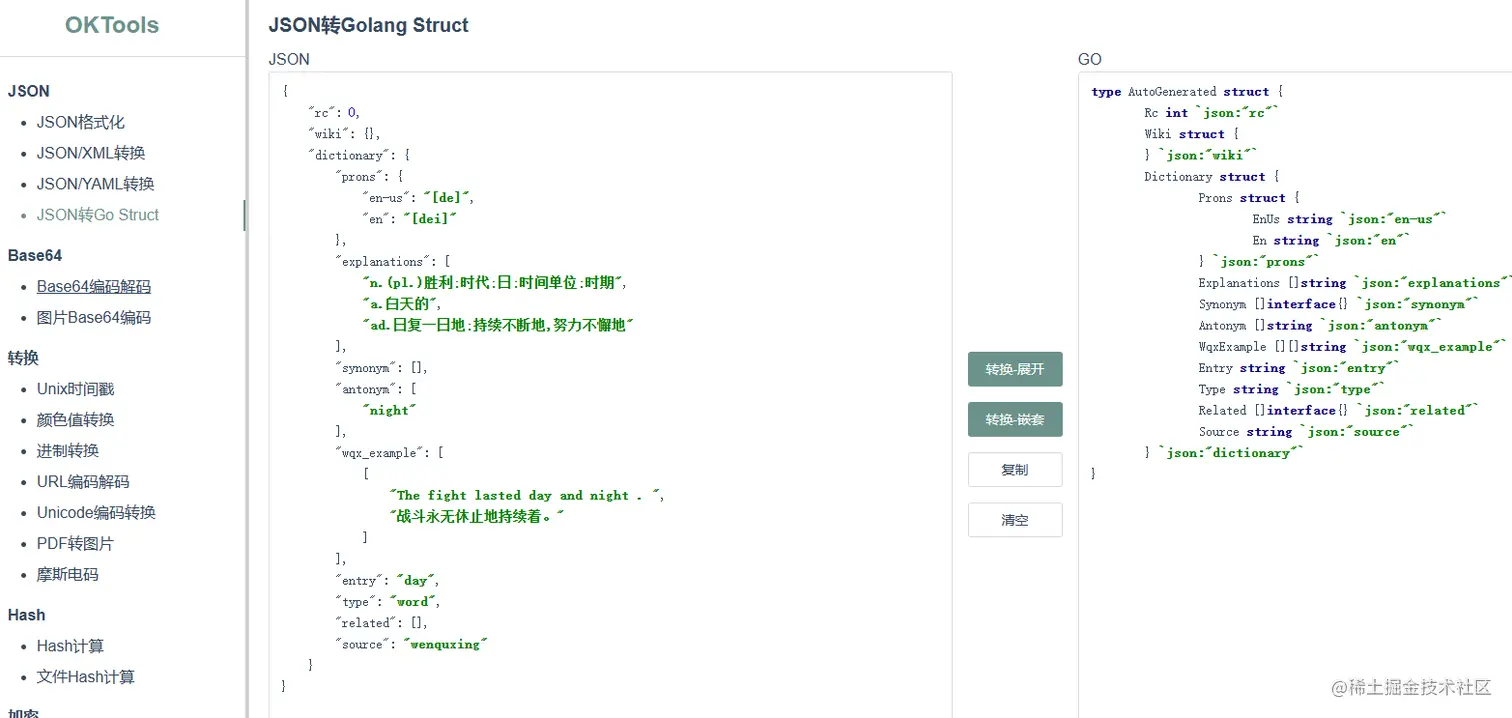Open JSON转Go Struct sidebar item
Image resolution: width=1512 pixels, height=718 pixels.
pos(98,215)
